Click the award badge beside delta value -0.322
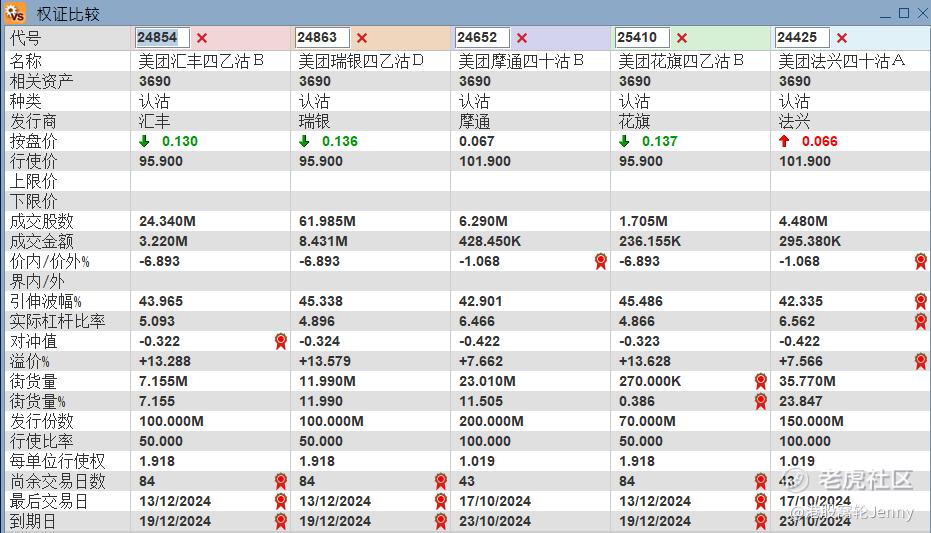931x533 pixels. (281, 341)
